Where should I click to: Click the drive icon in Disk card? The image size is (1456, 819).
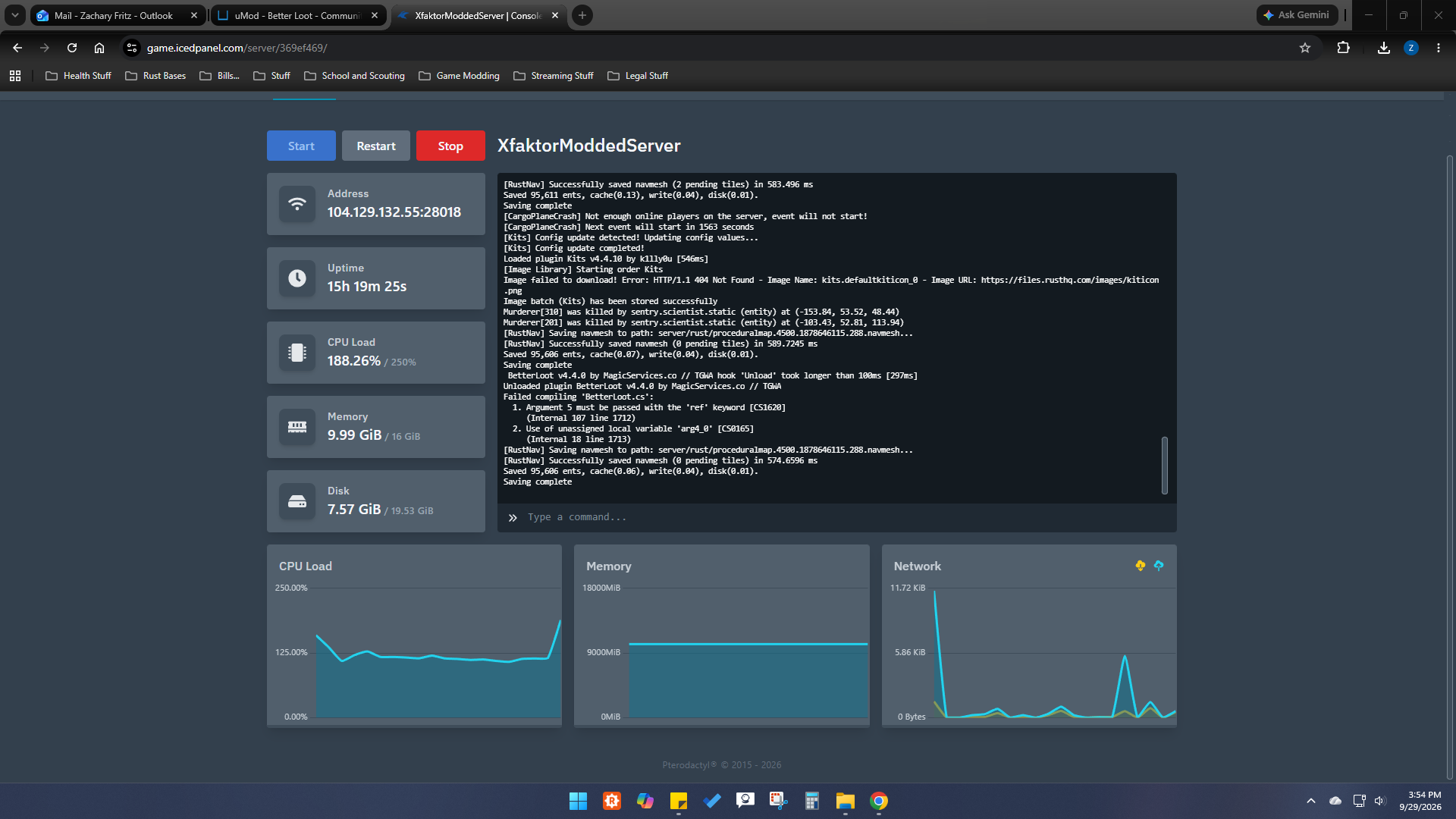[297, 501]
